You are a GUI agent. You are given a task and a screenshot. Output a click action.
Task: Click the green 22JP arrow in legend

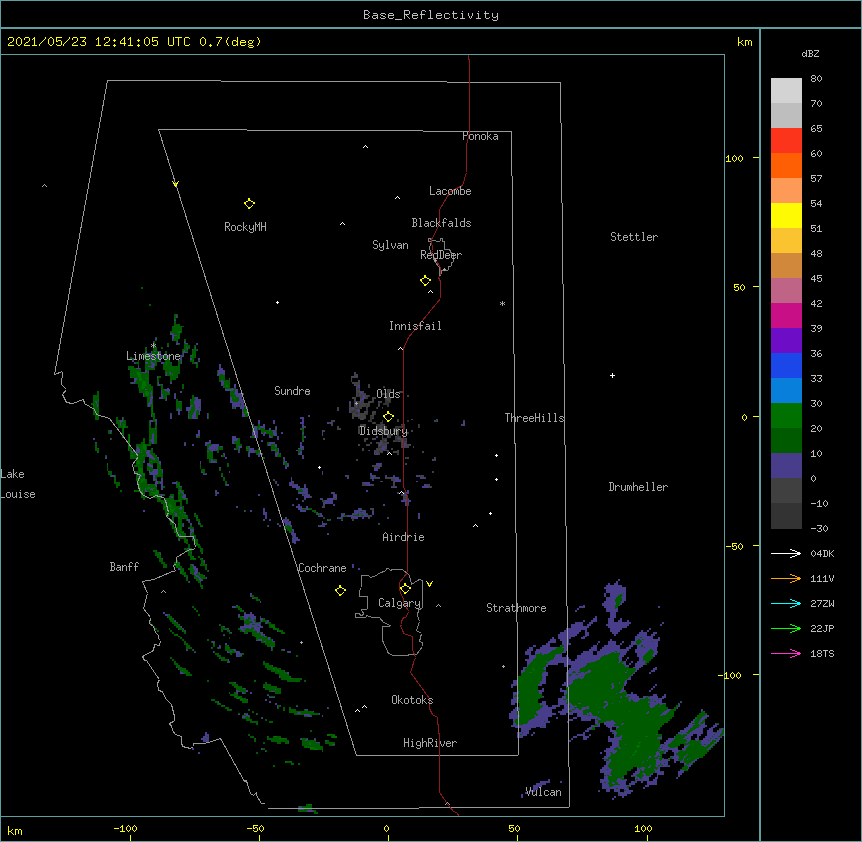pyautogui.click(x=786, y=628)
